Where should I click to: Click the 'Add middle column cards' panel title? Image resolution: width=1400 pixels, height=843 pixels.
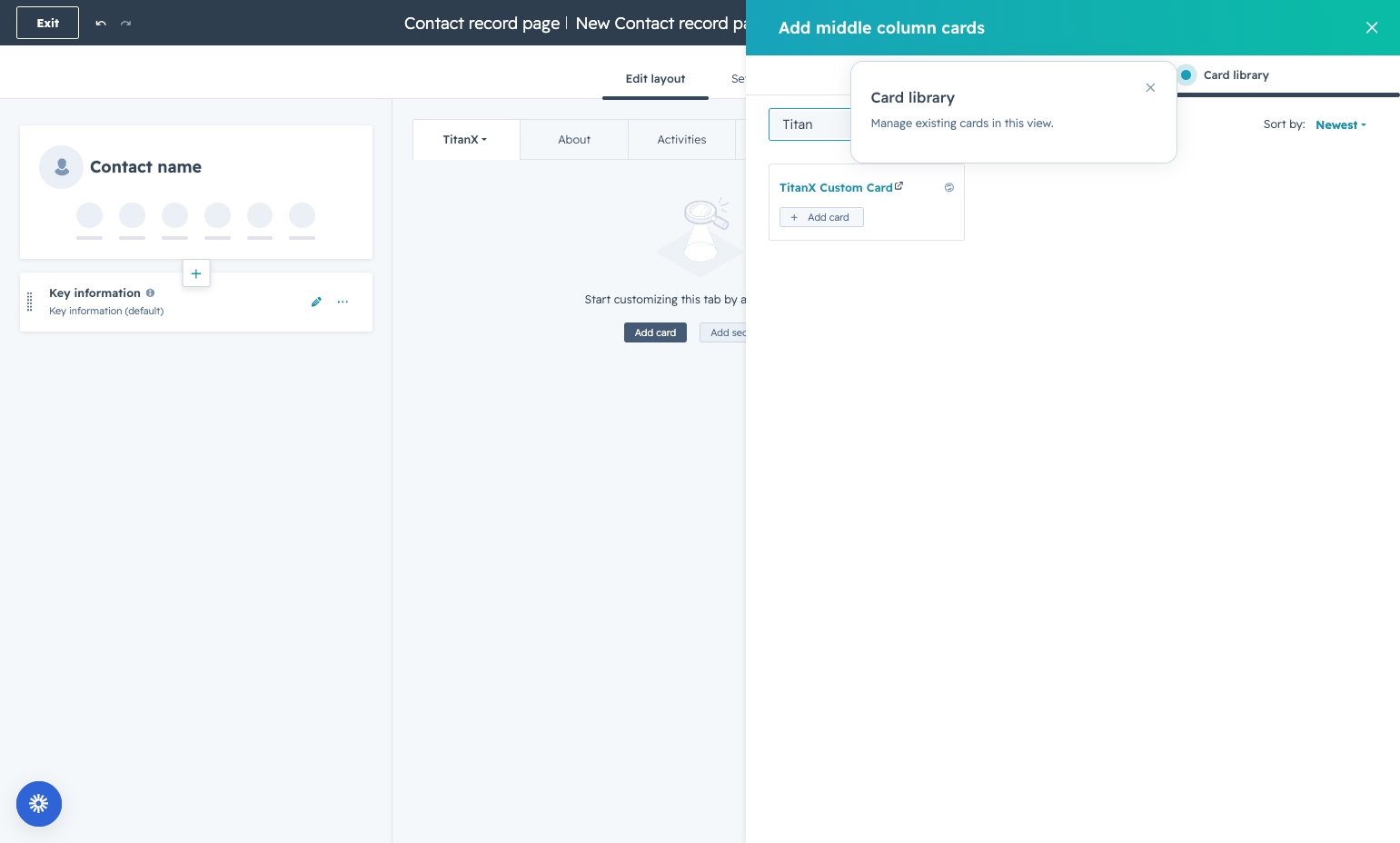(881, 28)
